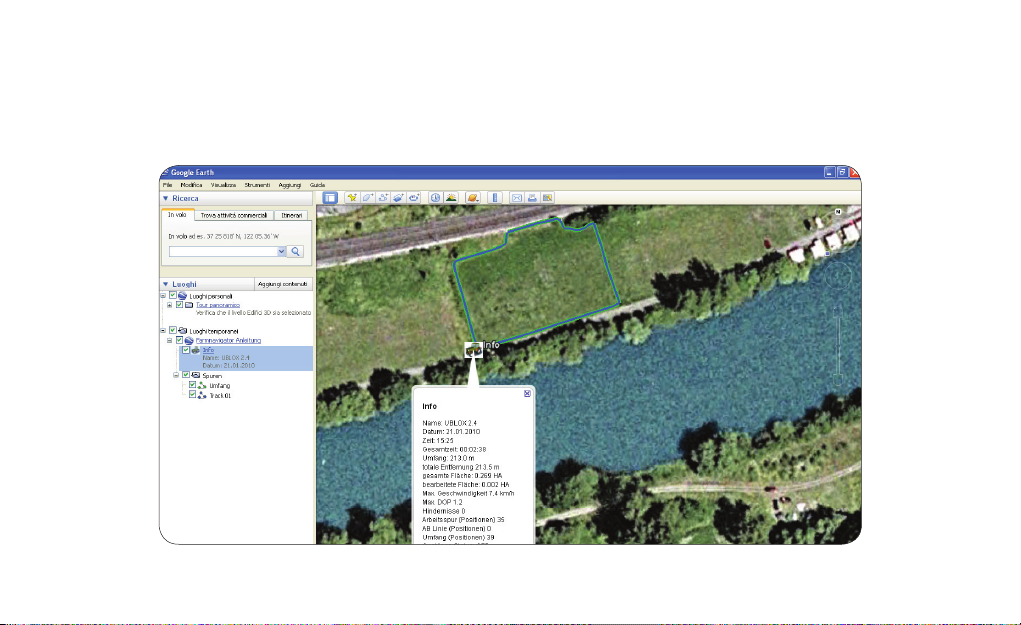Viewport: 1021px width, 625px height.
Task: Click the path icon beside Umfang
Action: (203, 385)
